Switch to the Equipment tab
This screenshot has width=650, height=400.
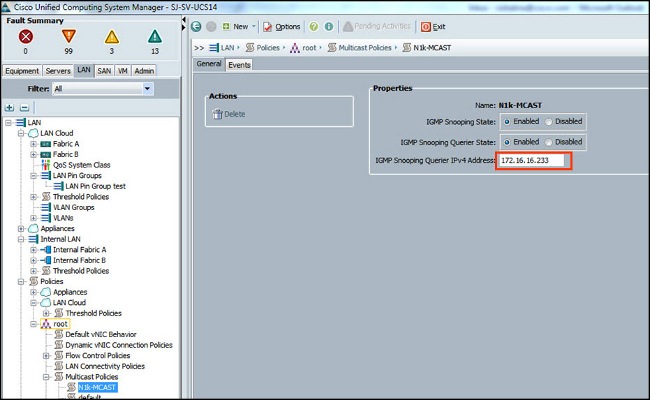click(x=22, y=71)
